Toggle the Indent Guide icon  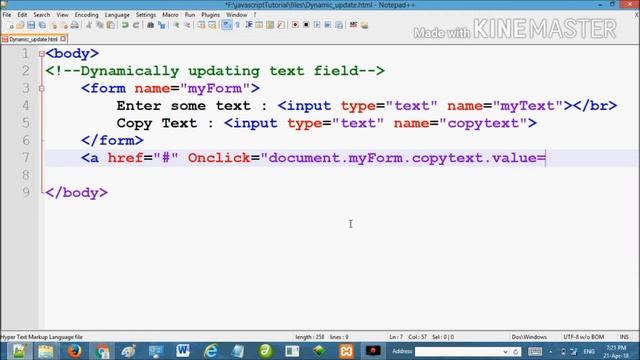[x=249, y=25]
